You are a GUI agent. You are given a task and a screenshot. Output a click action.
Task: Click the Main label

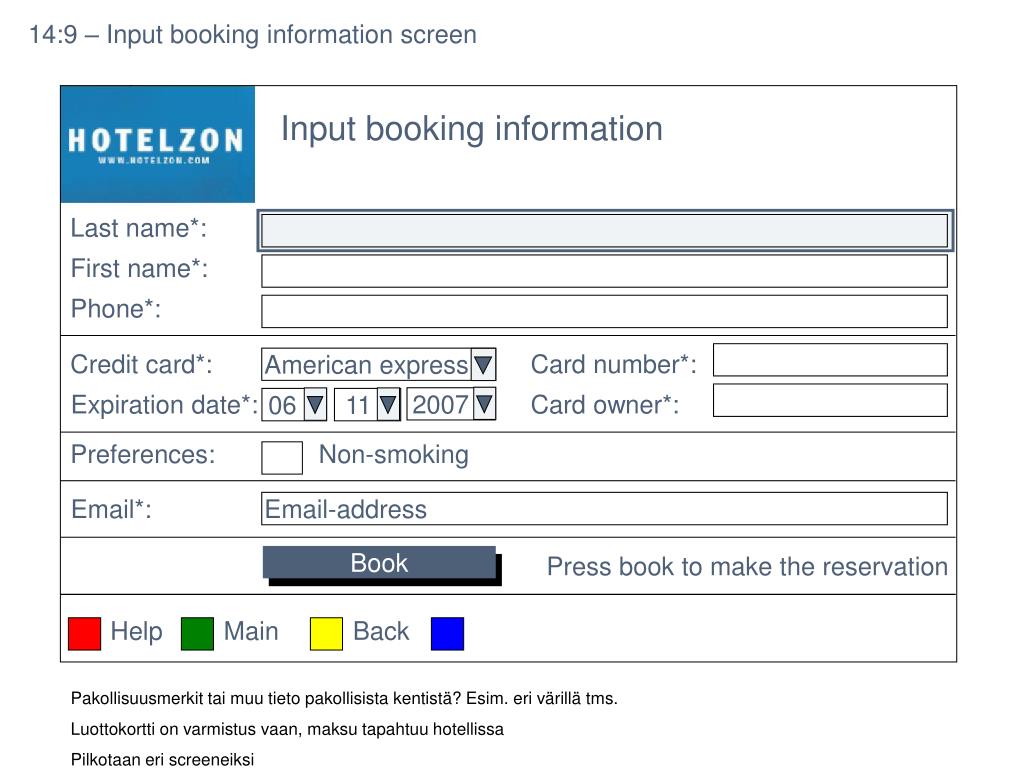click(x=251, y=632)
